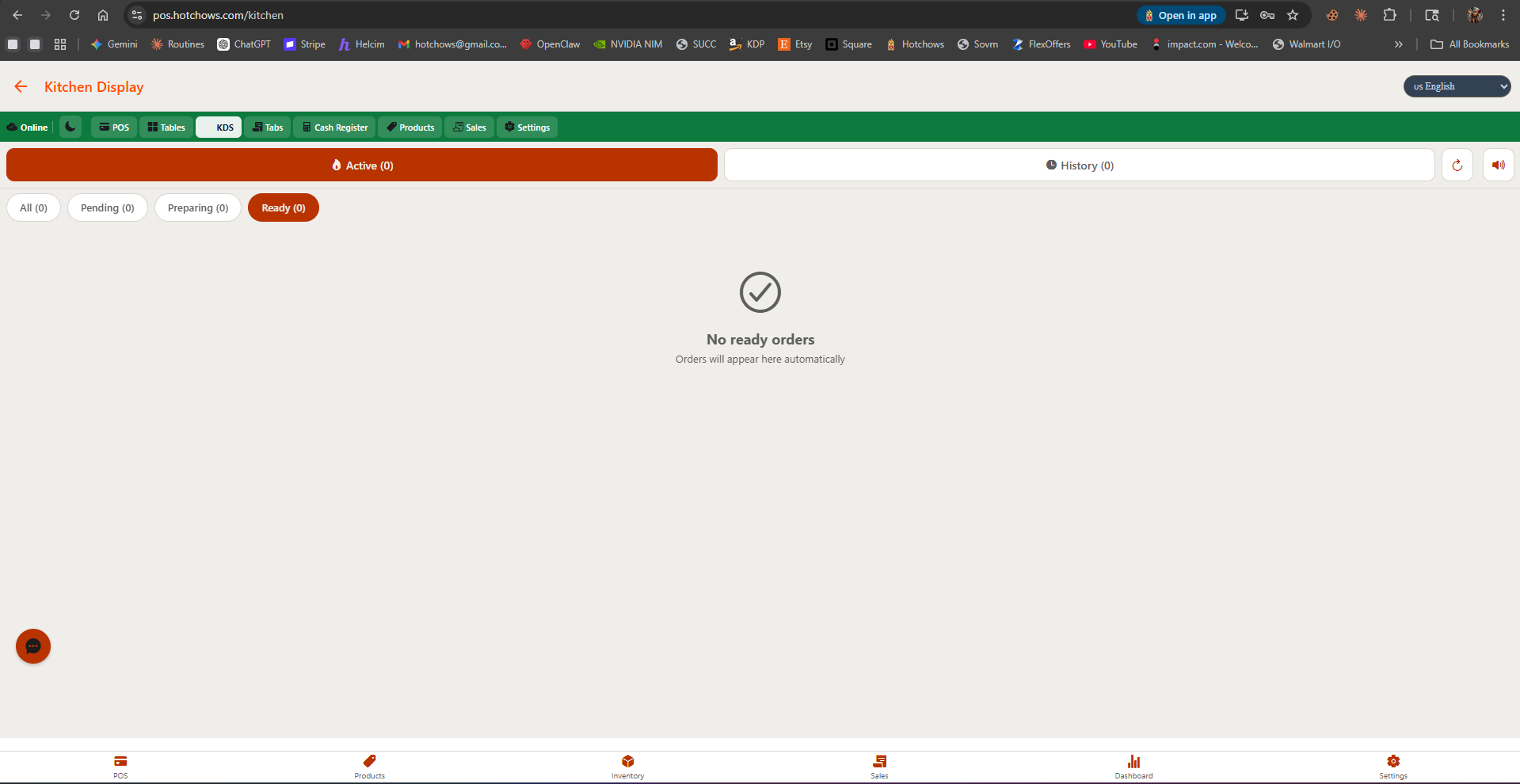
Task: Reload the page in browser
Action: (74, 15)
